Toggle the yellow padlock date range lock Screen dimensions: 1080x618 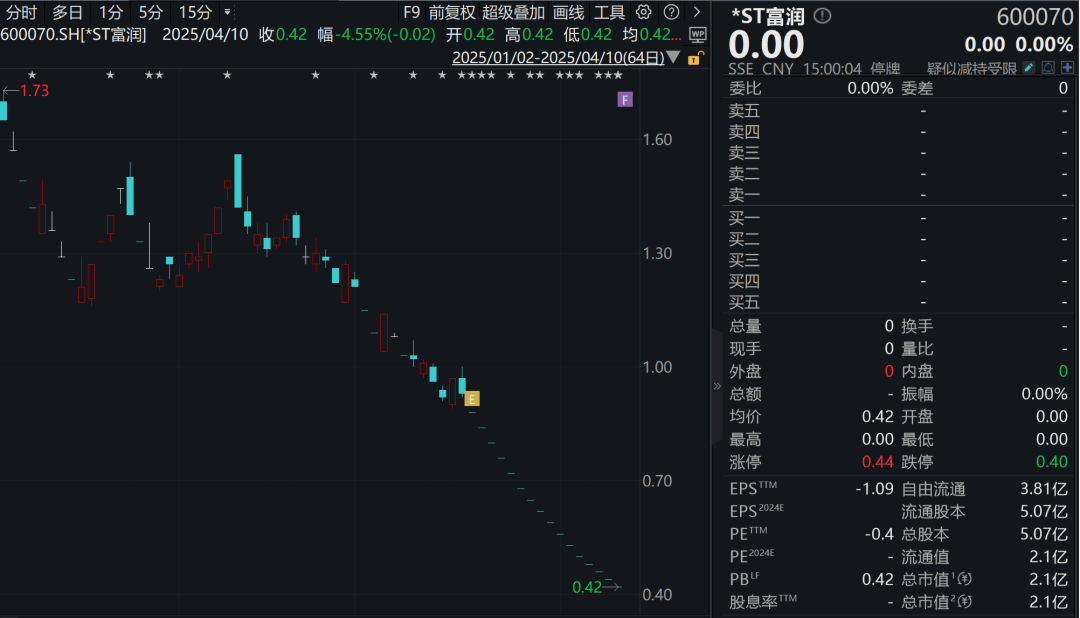pos(695,58)
